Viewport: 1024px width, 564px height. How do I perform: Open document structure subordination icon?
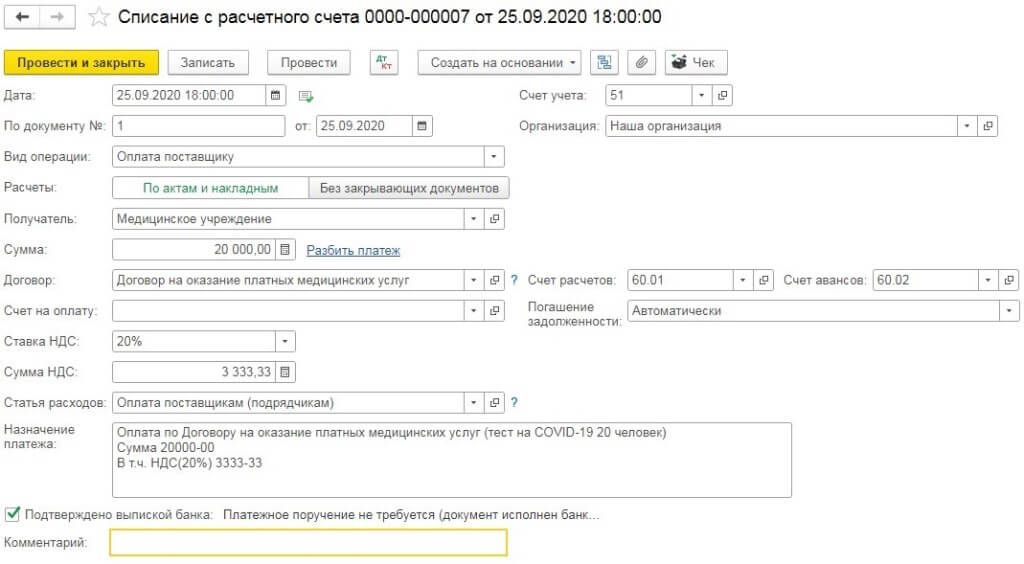coord(605,63)
